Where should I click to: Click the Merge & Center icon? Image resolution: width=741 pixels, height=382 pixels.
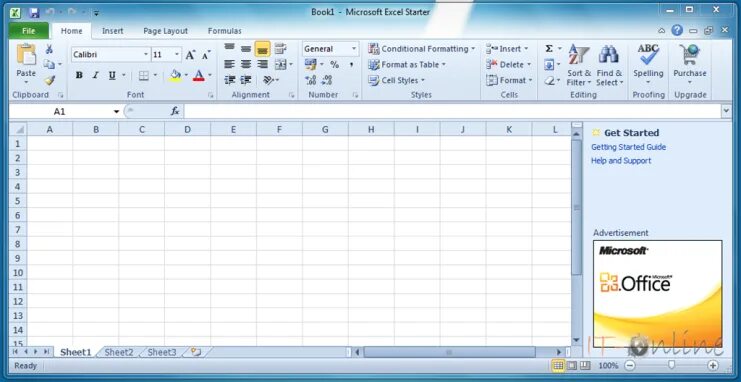[x=281, y=64]
